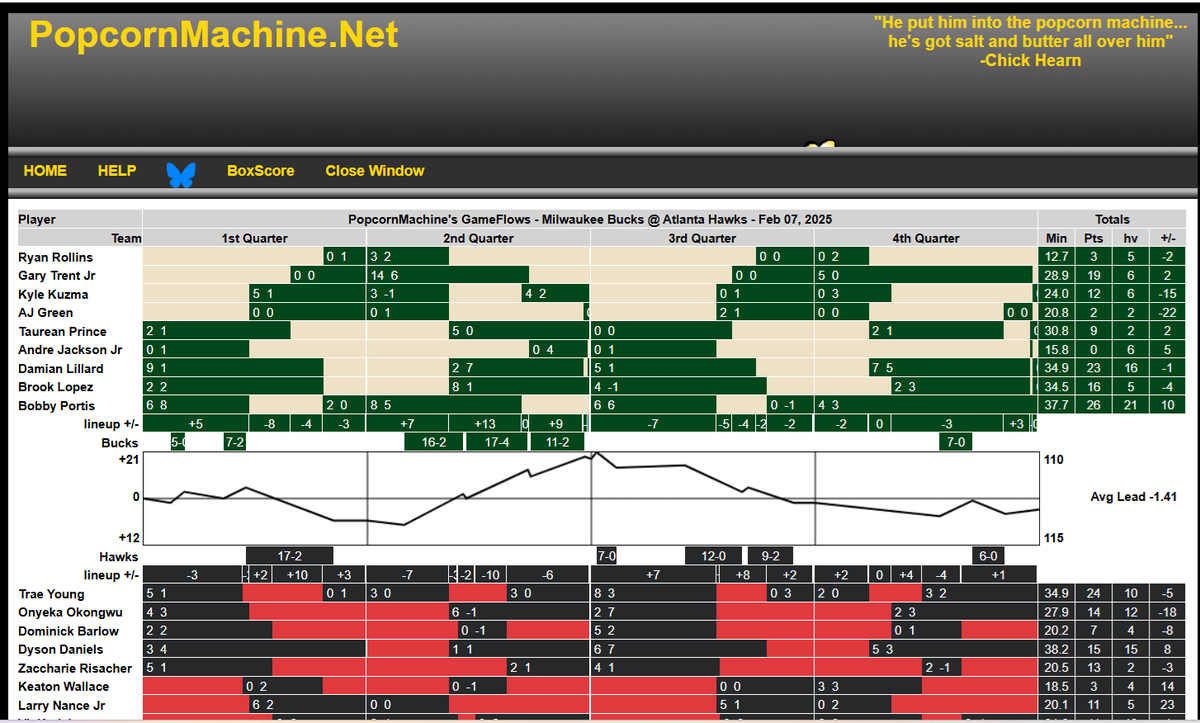This screenshot has height=723, width=1200.
Task: Click Bucks lineup +13 segment
Action: coord(485,424)
